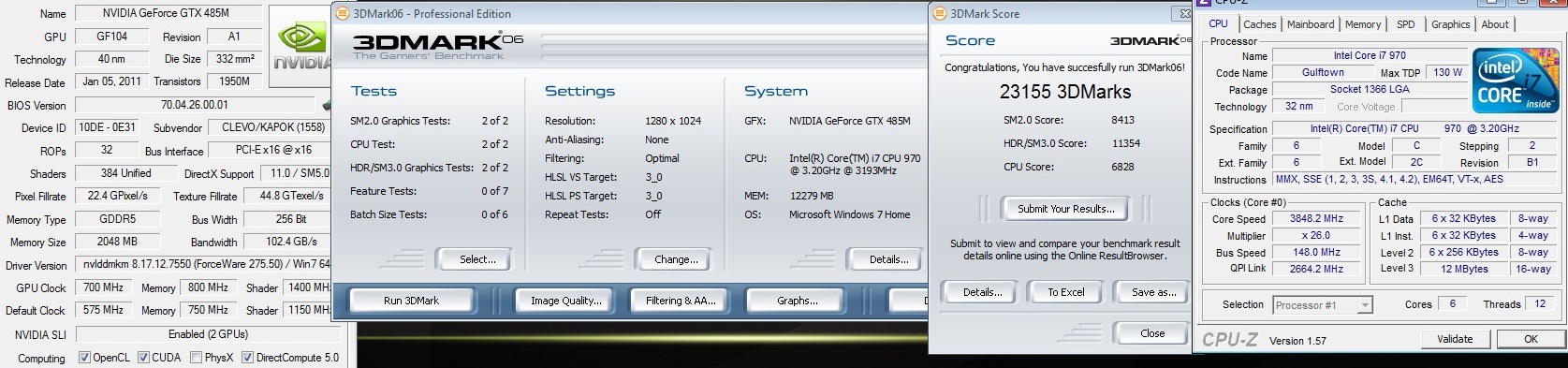Open the Caches tab
Viewport: 1568px width, 368px height.
(1259, 24)
